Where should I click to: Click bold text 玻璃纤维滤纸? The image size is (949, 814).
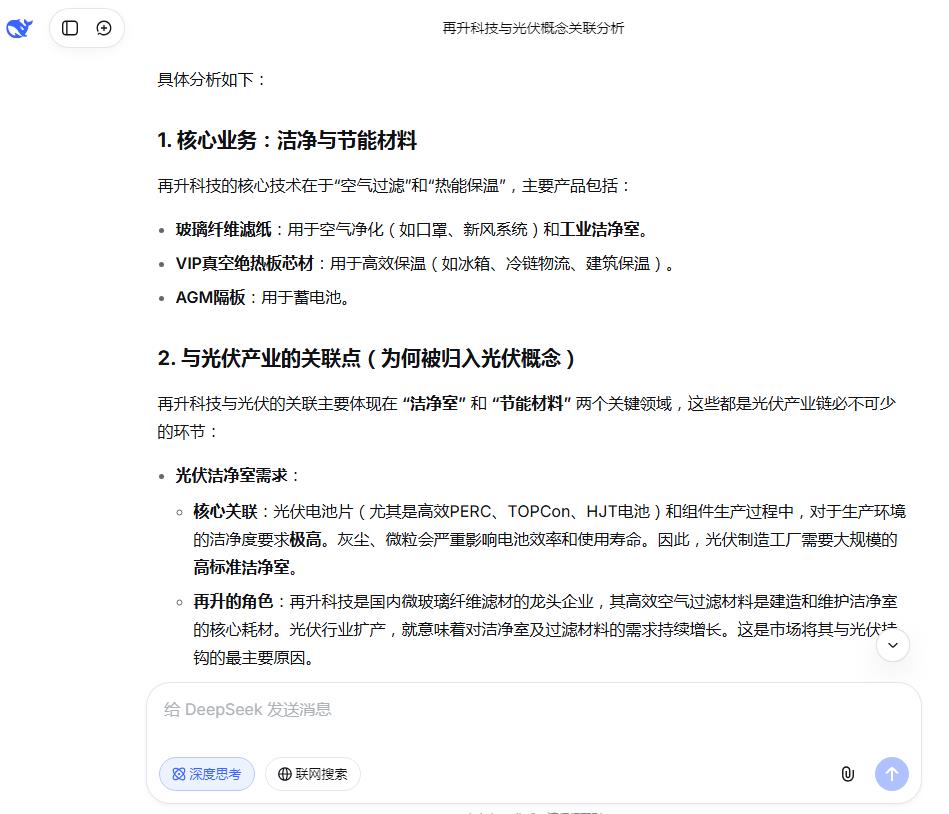pyautogui.click(x=223, y=229)
